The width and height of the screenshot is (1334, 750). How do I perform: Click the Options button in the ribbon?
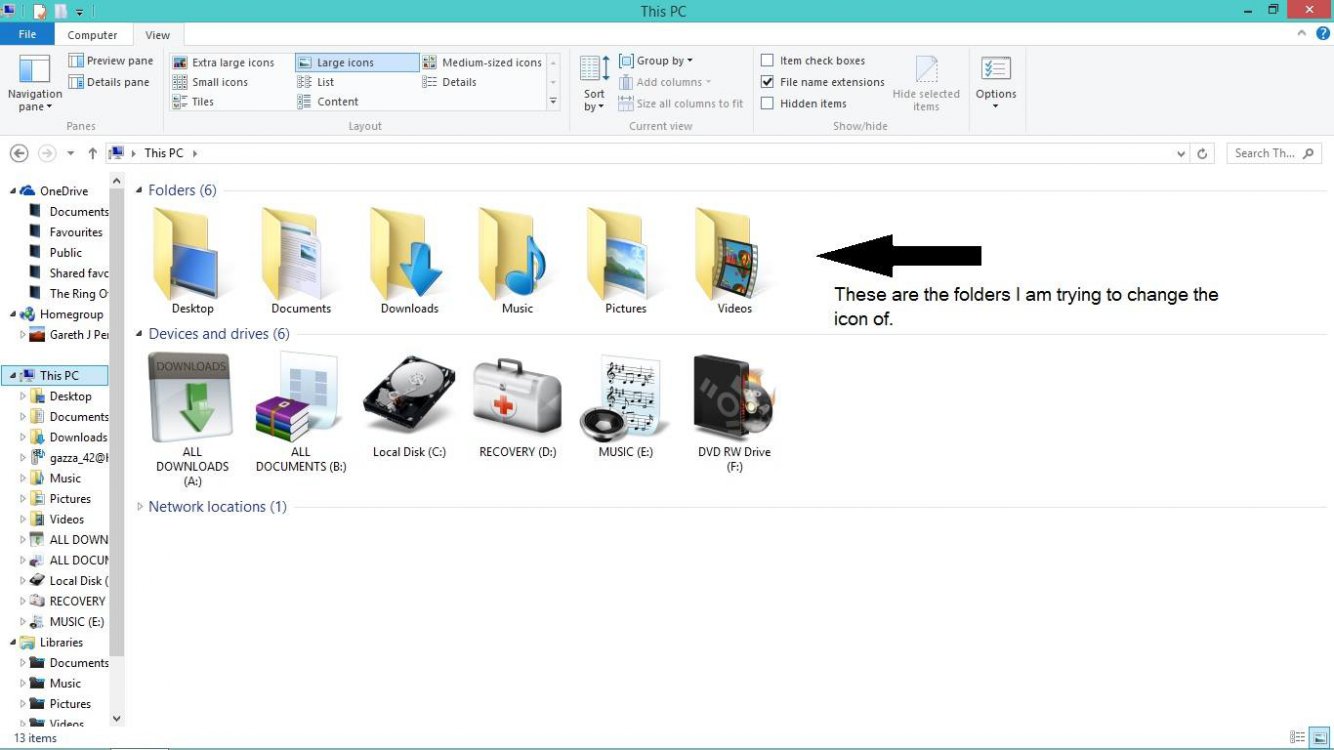[996, 80]
